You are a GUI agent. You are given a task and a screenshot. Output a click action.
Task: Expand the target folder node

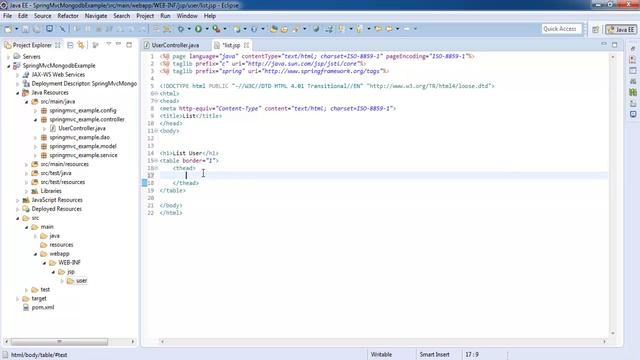[18, 299]
